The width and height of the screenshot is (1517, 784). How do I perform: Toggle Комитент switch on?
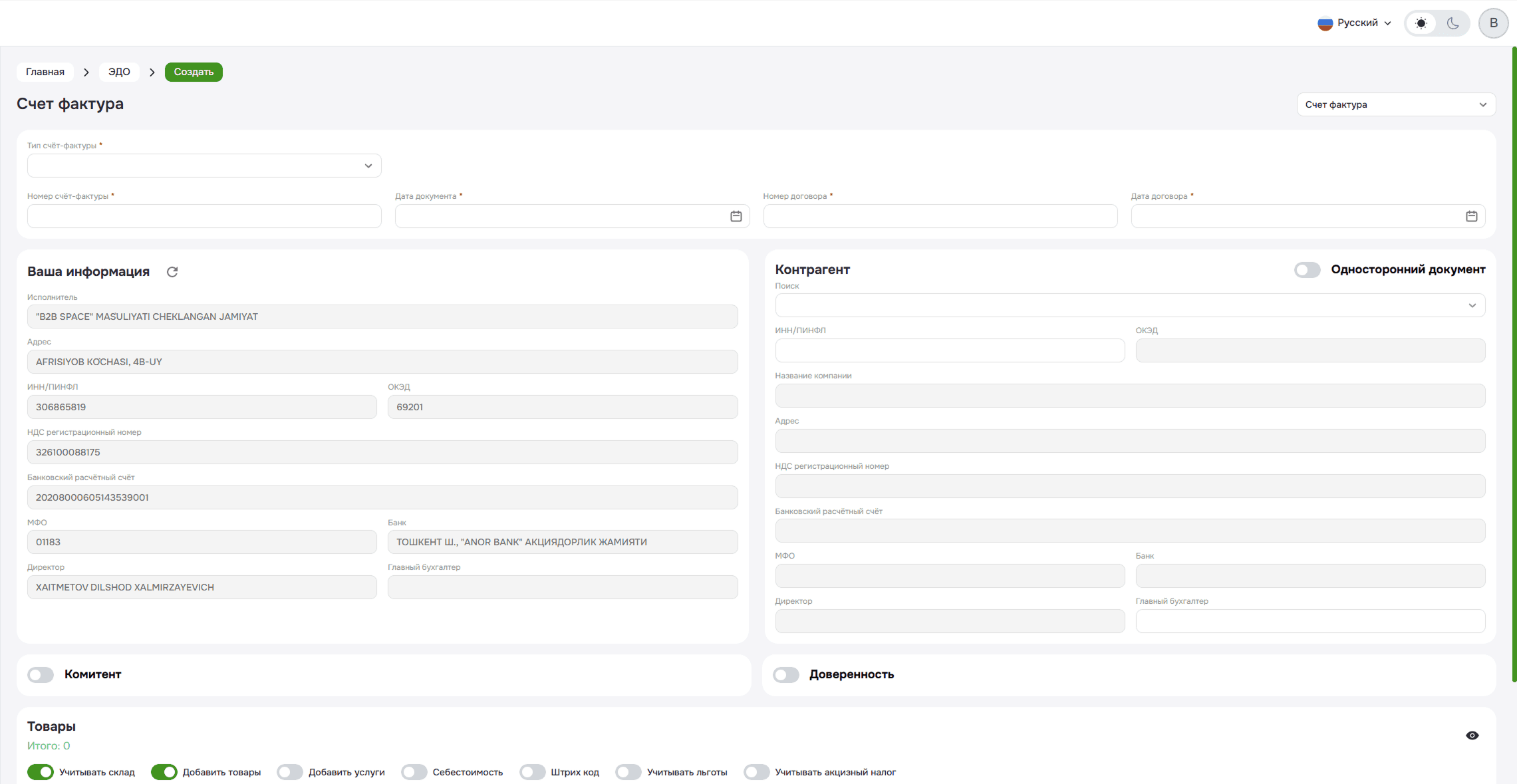click(41, 674)
